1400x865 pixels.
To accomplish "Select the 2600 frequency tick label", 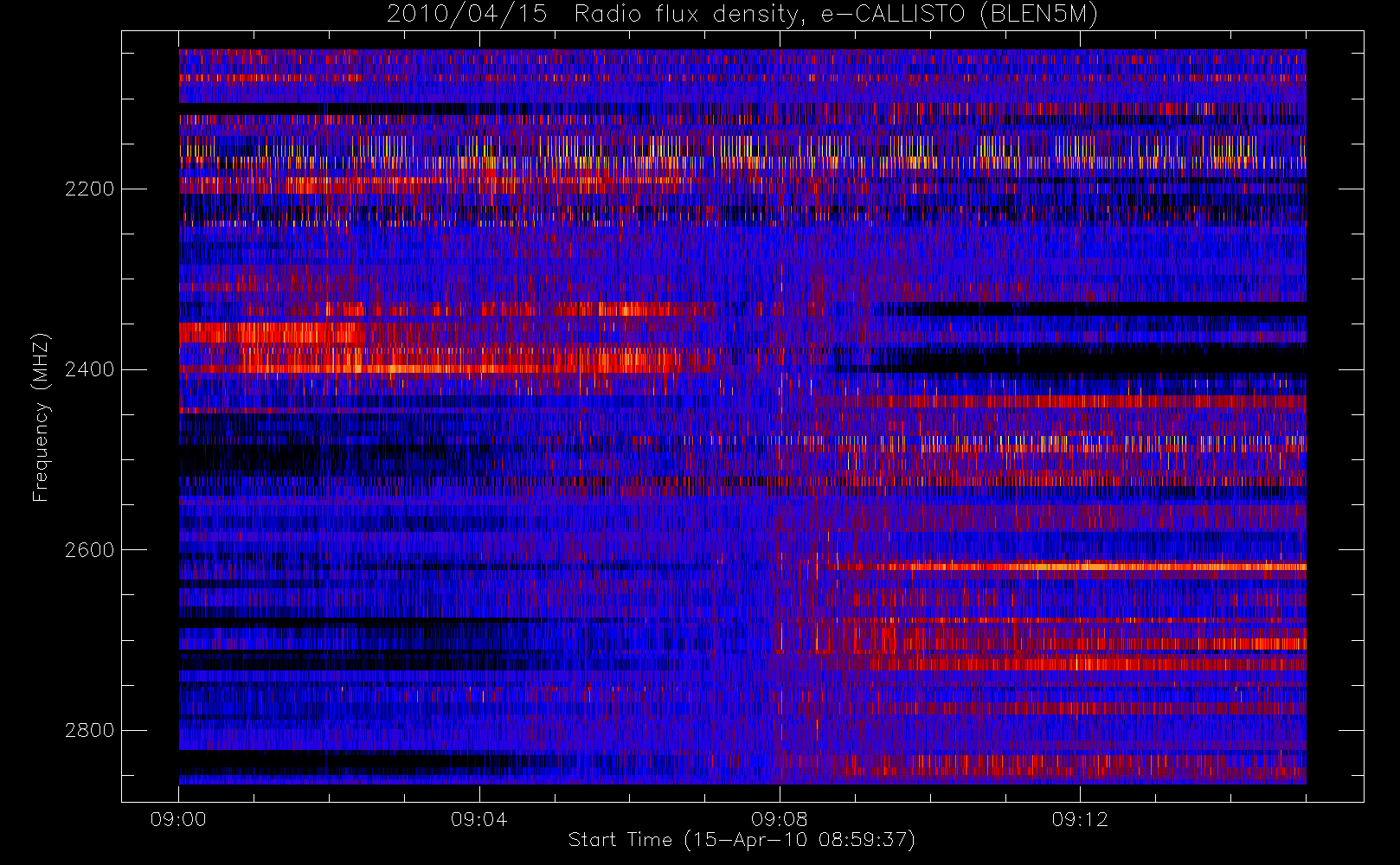I will pyautogui.click(x=89, y=550).
